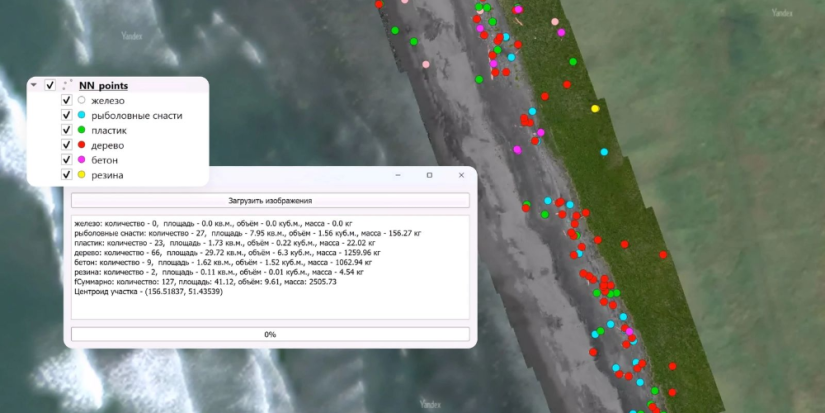Click the 0% progress bar

[270, 334]
